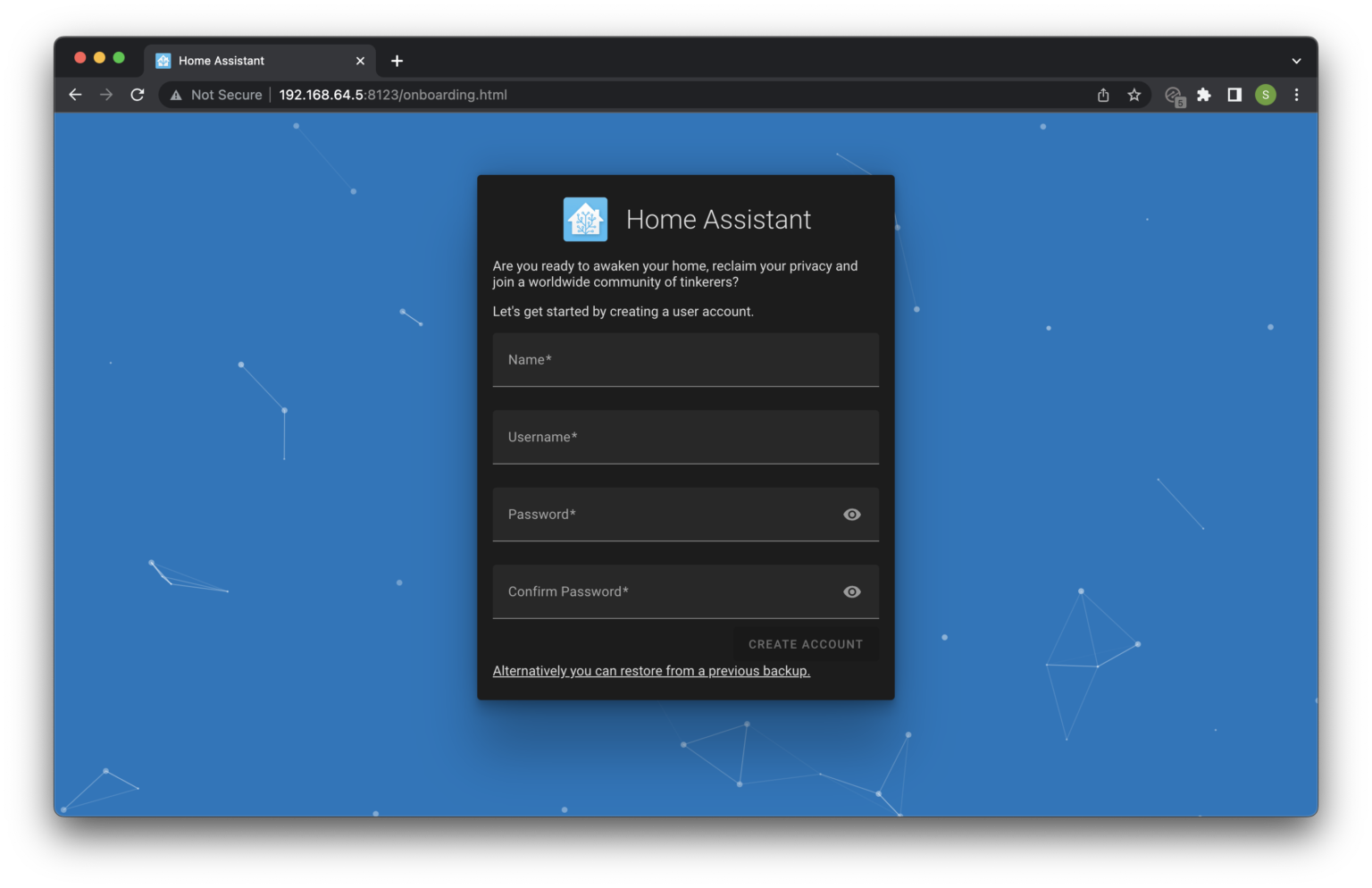
Task: Click the Not Secure warning icon
Action: coord(176,95)
